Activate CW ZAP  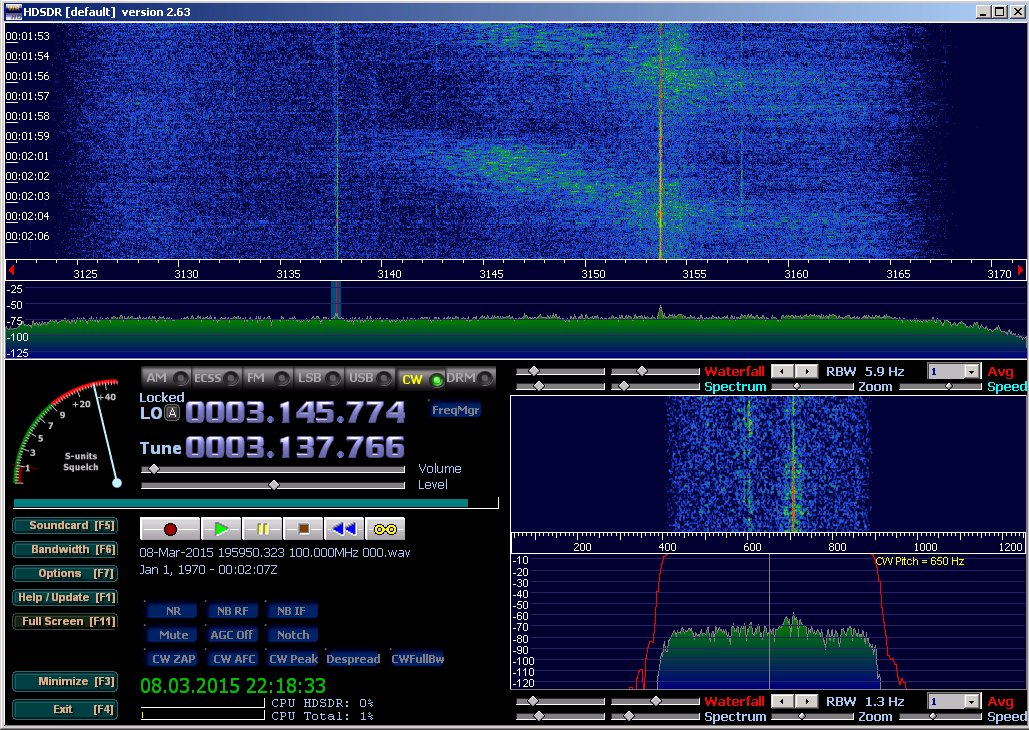(x=173, y=659)
